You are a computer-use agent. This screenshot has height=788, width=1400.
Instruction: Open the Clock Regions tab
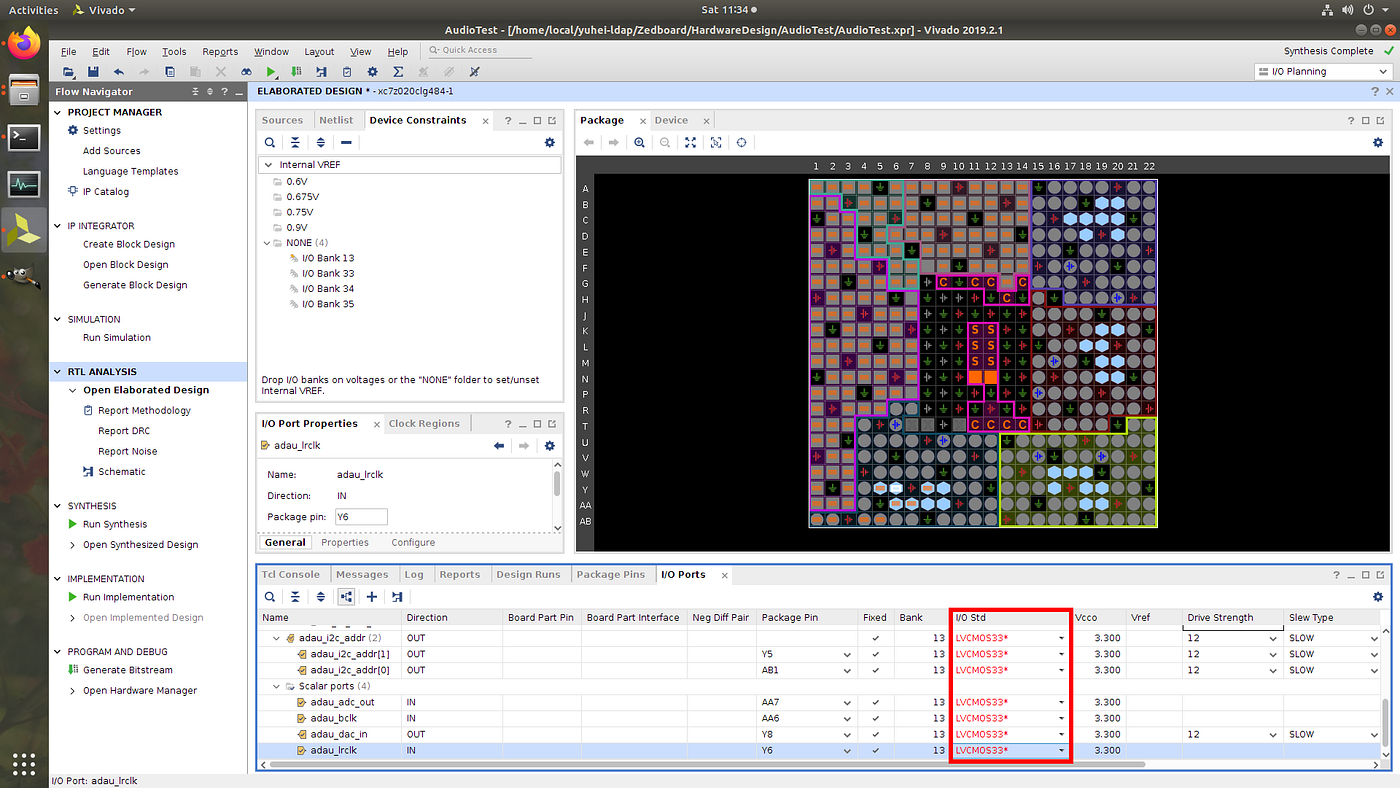[x=424, y=423]
